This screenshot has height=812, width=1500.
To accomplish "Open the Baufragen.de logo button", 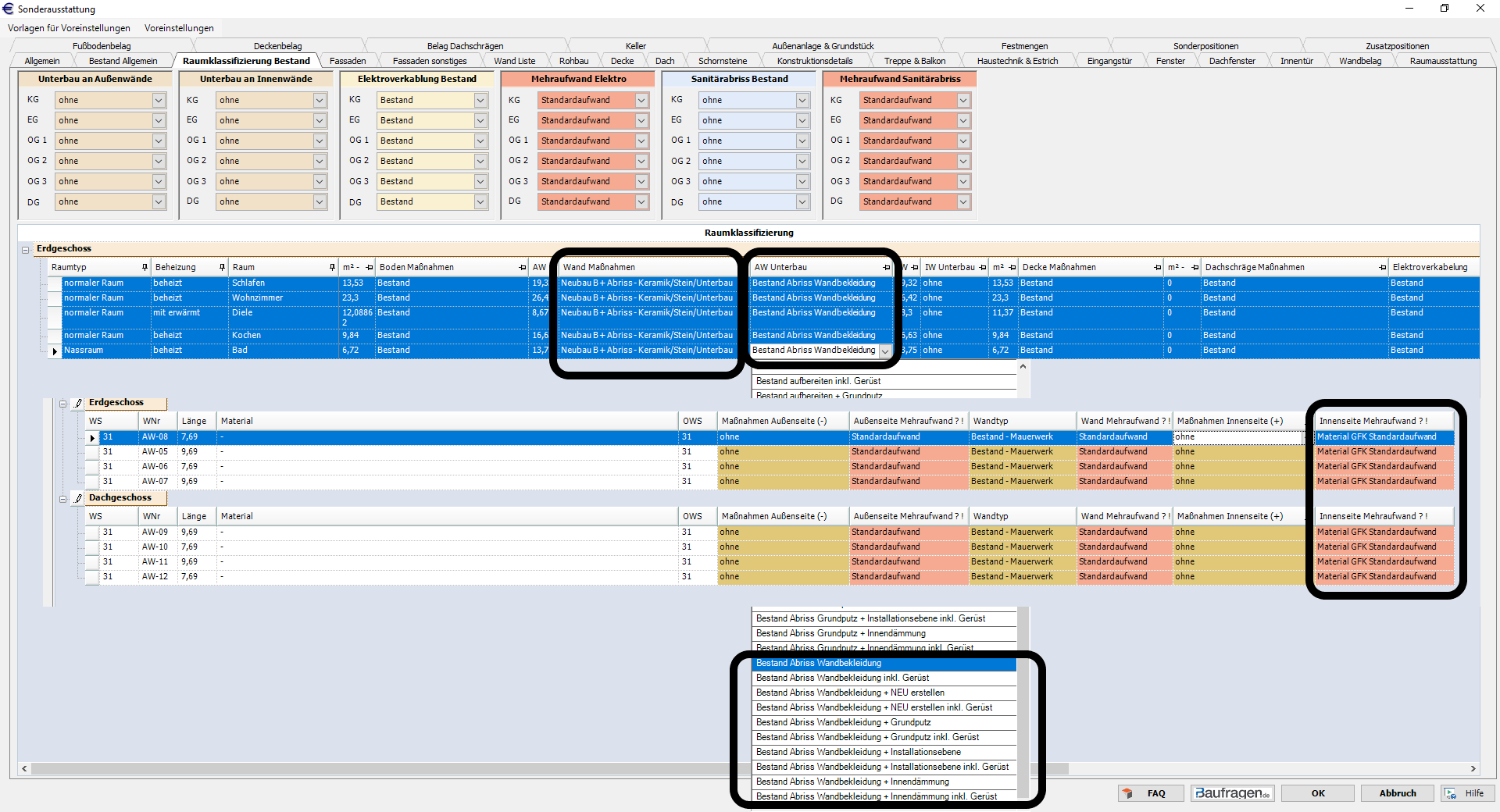I will [1233, 793].
